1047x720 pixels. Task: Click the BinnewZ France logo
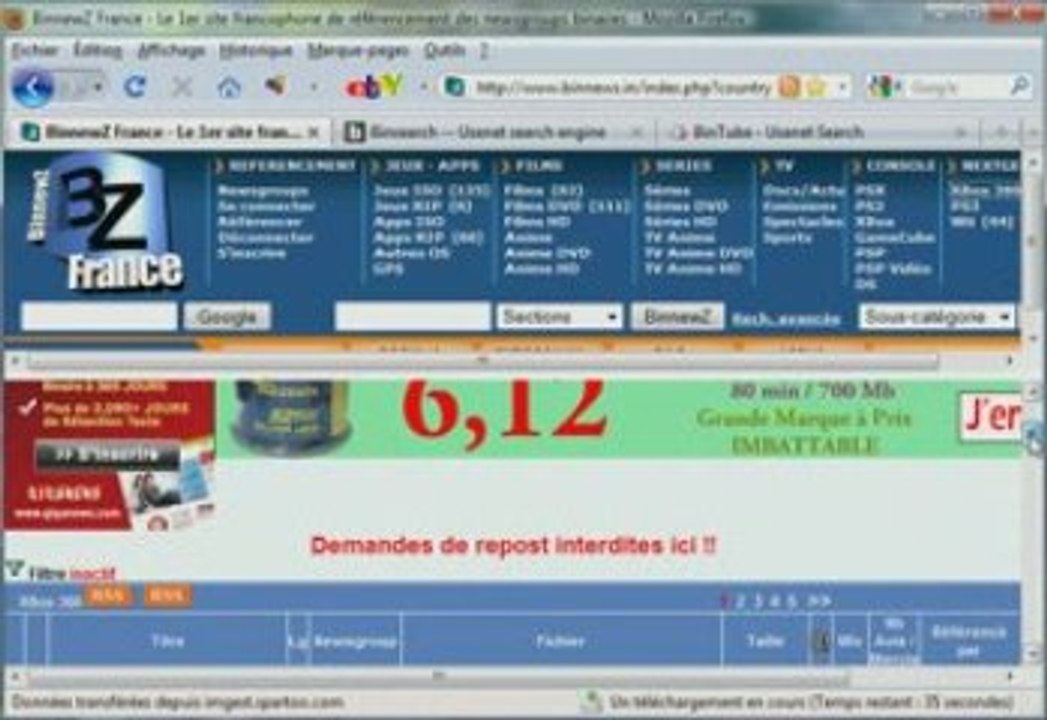[x=107, y=224]
